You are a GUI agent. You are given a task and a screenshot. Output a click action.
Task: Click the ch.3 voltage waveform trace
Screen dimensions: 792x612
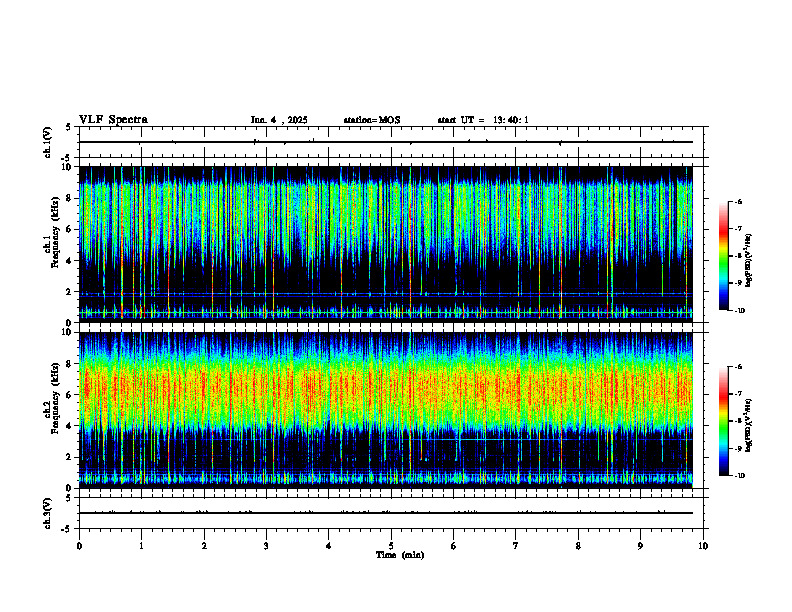[386, 513]
